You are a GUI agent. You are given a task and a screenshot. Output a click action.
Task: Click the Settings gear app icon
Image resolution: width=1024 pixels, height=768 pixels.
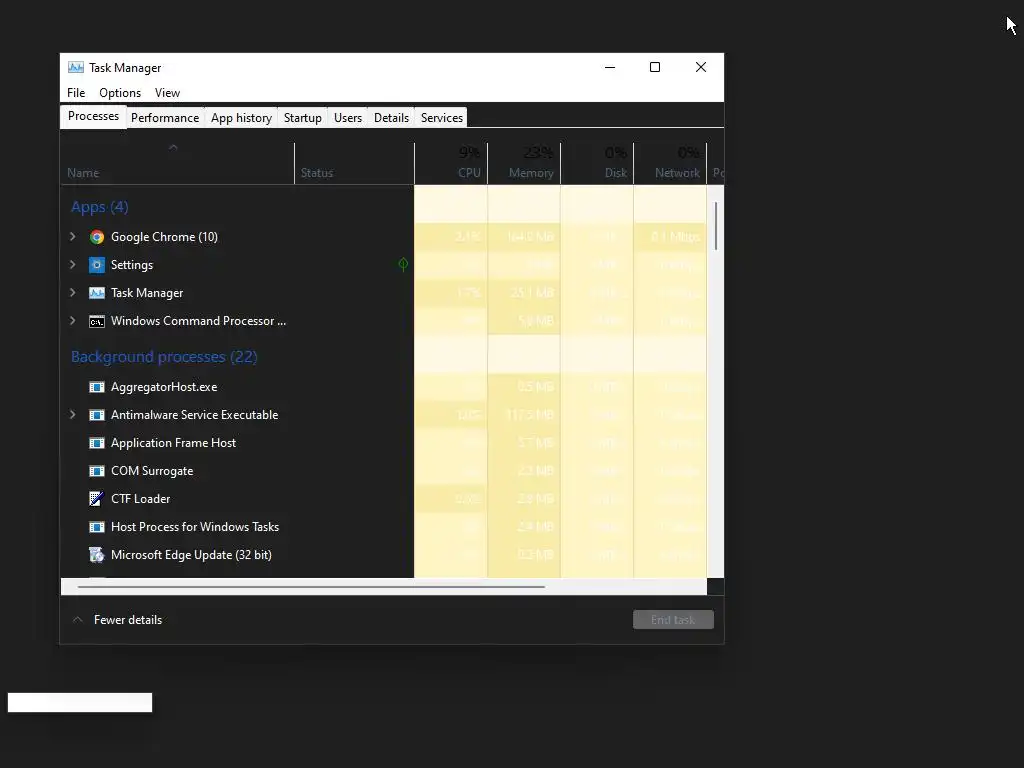97,265
